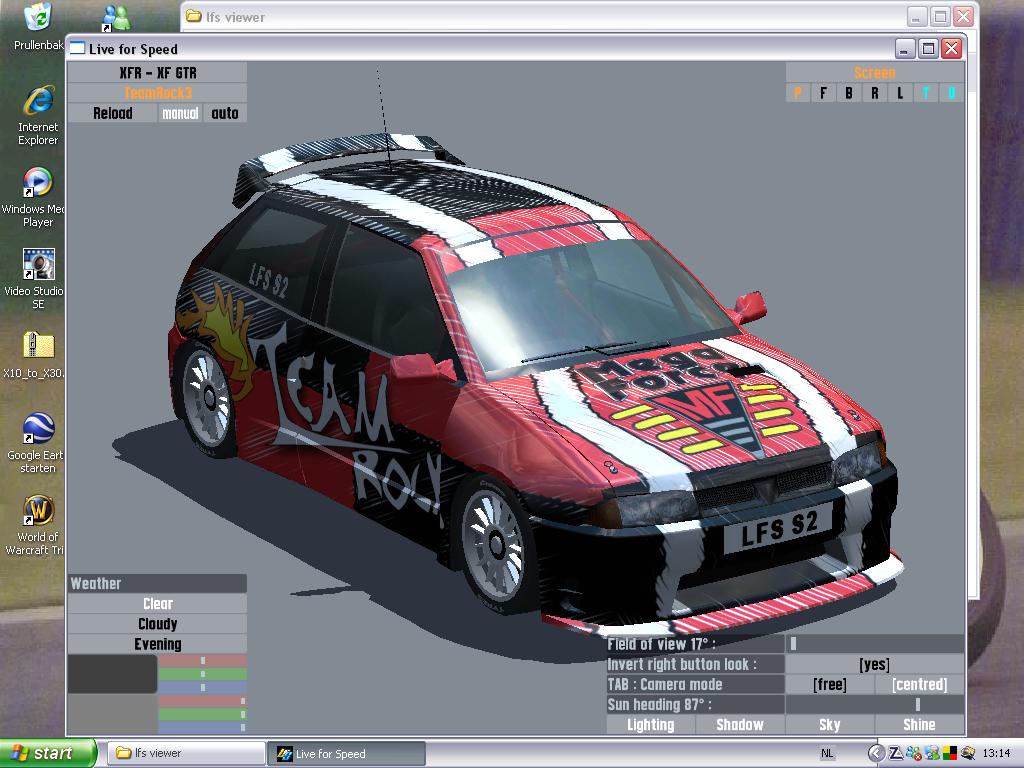Open the Sky tab
Image resolution: width=1024 pixels, height=768 pixels.
[x=829, y=725]
